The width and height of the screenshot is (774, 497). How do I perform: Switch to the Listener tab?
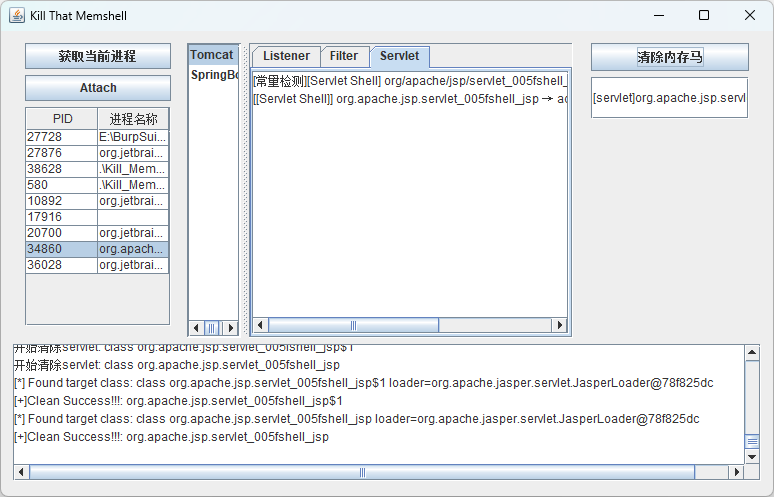pos(286,56)
